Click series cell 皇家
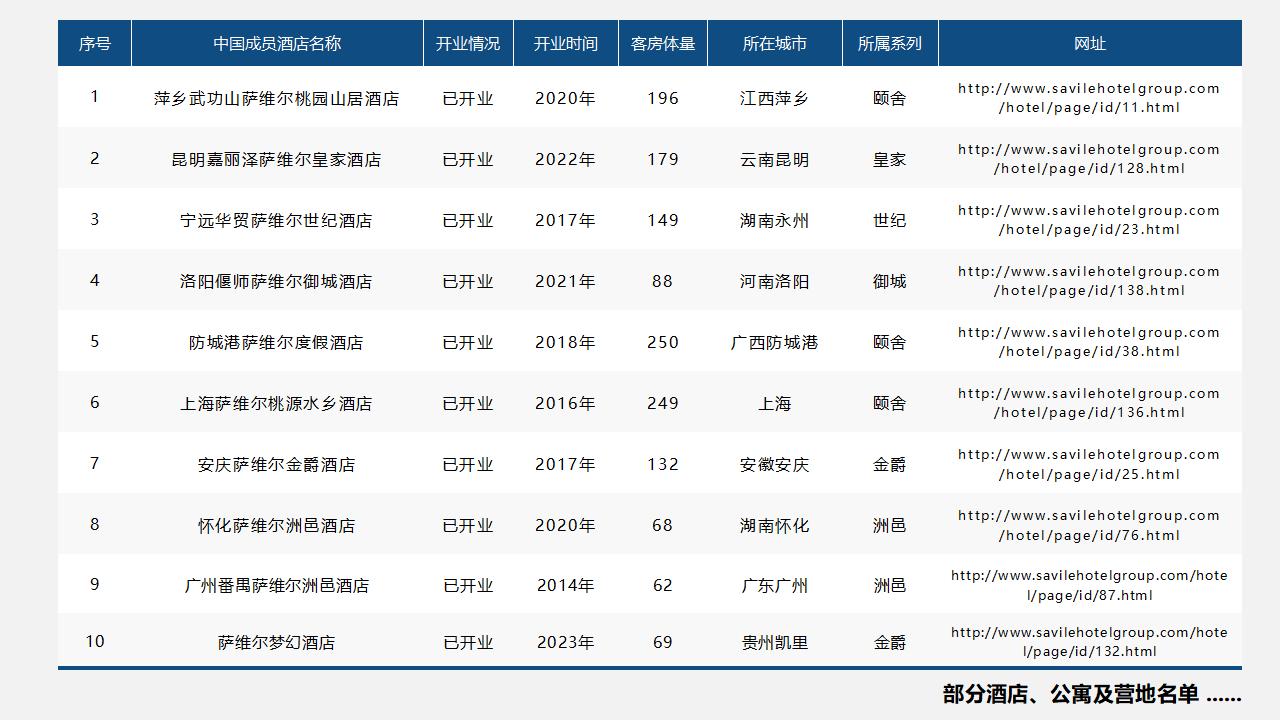1280x720 pixels. tap(890, 160)
